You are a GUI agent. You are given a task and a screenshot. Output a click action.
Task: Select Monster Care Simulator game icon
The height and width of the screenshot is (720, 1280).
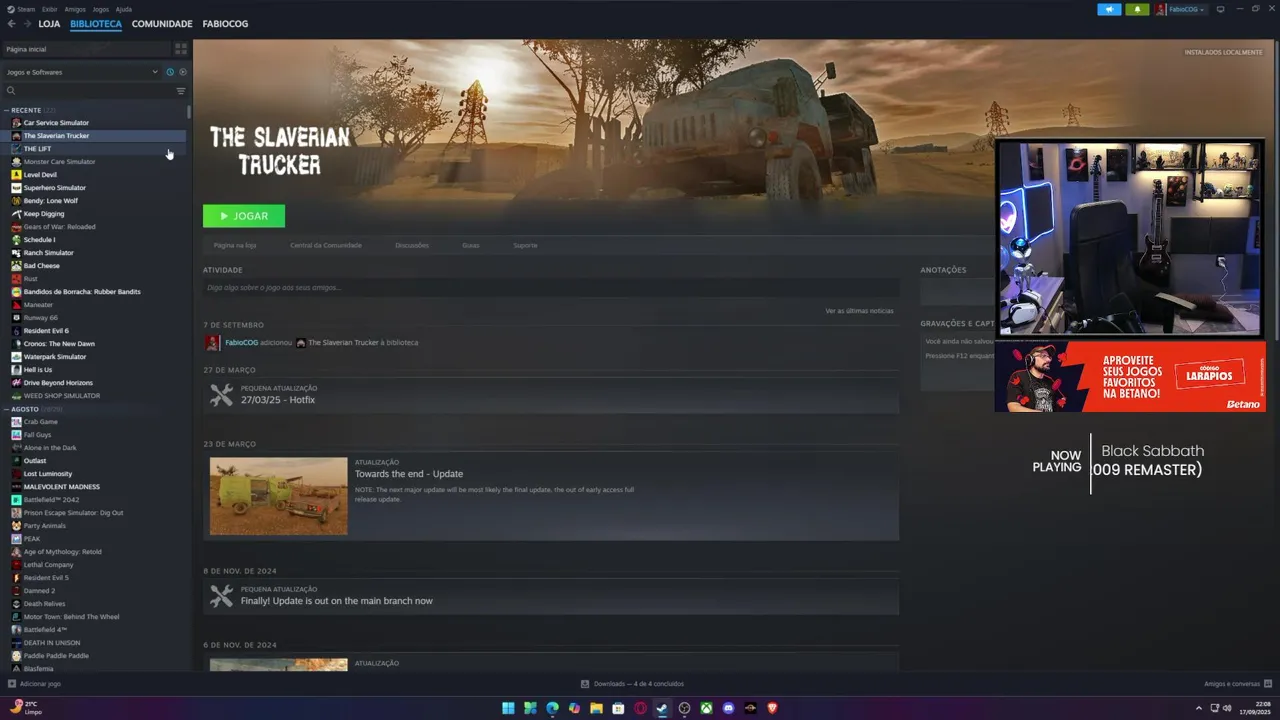click(x=16, y=162)
